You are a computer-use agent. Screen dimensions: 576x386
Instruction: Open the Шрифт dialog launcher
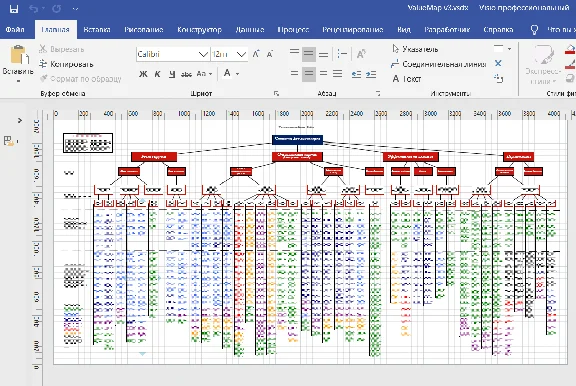pos(276,94)
